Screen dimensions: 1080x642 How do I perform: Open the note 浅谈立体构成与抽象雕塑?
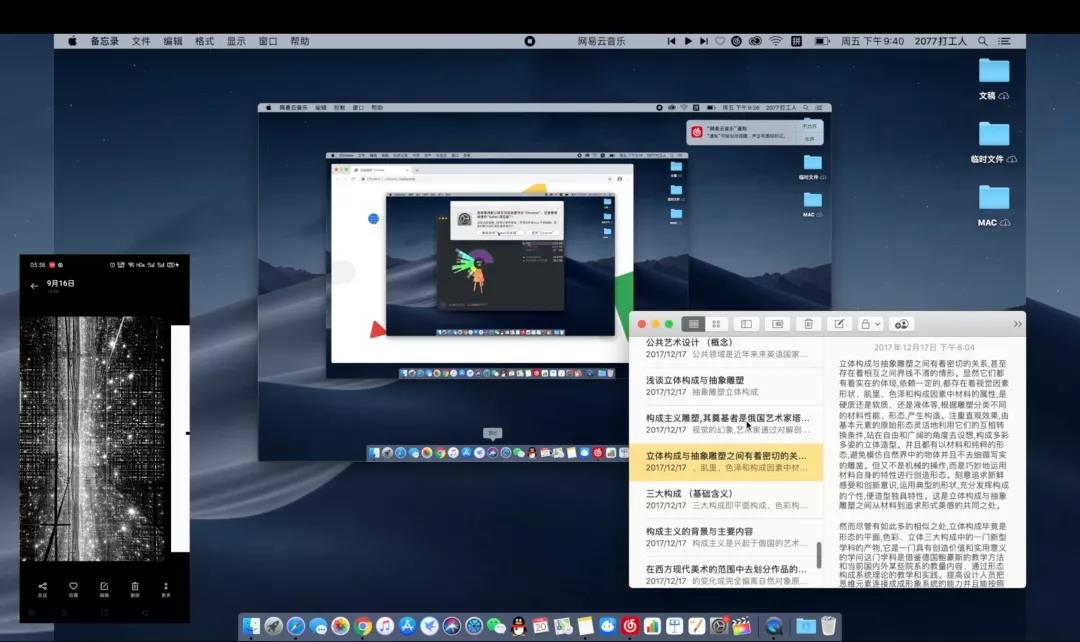(x=727, y=386)
